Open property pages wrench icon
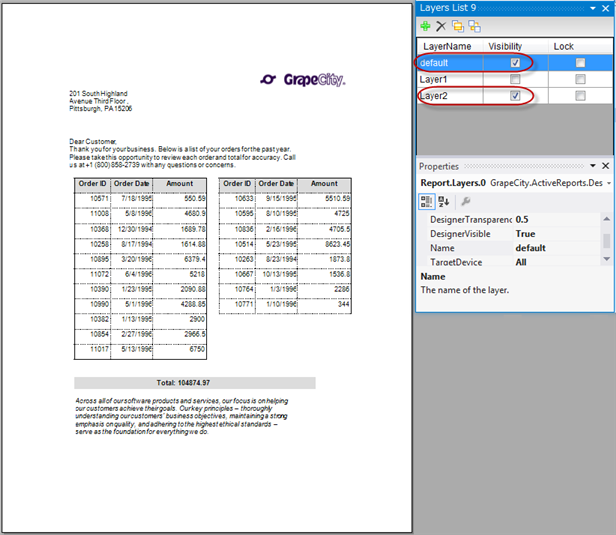Viewport: 616px width, 535px height. pyautogui.click(x=466, y=202)
